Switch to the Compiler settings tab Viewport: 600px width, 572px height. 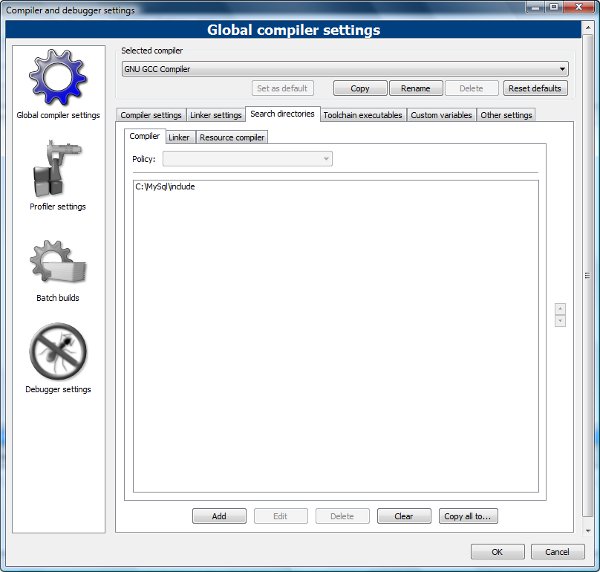151,115
